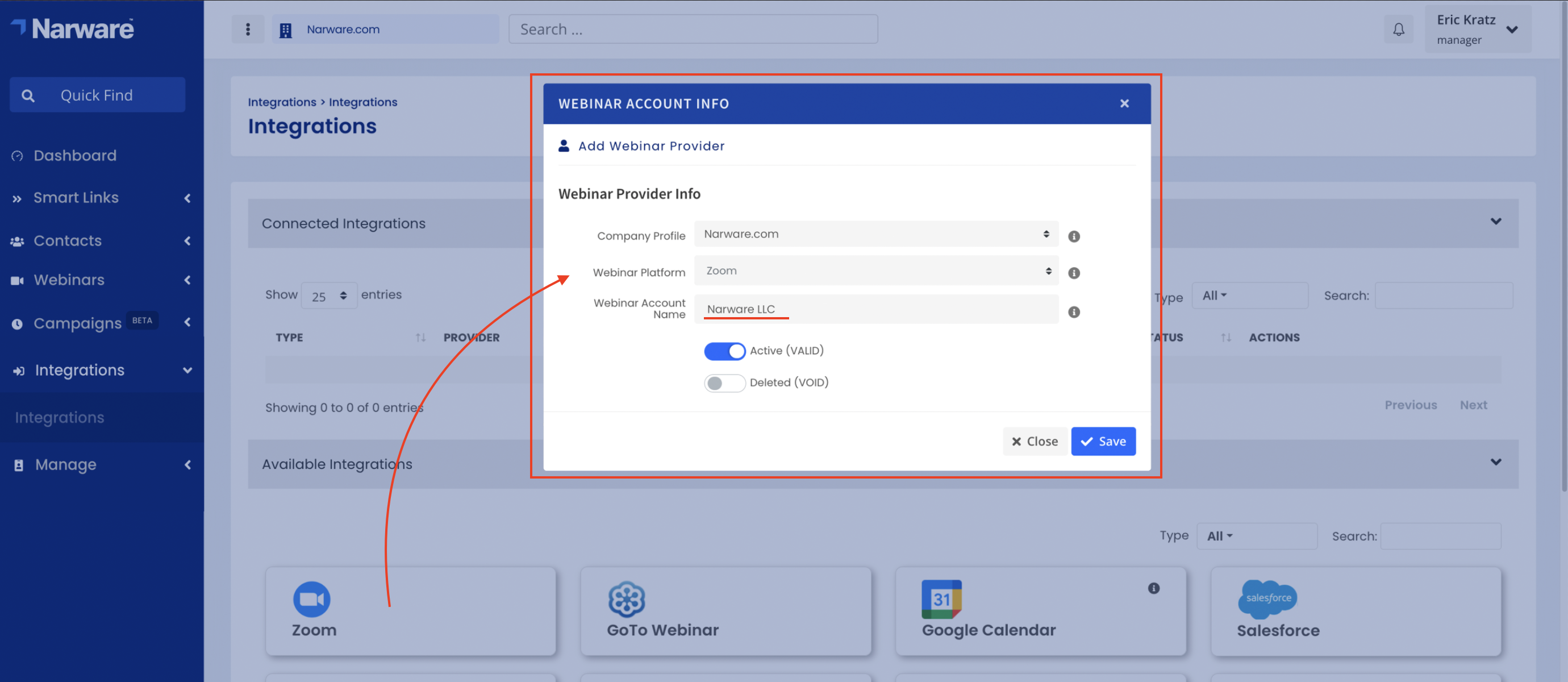
Task: Toggle the Deleted (VOID) switch
Action: 724,383
